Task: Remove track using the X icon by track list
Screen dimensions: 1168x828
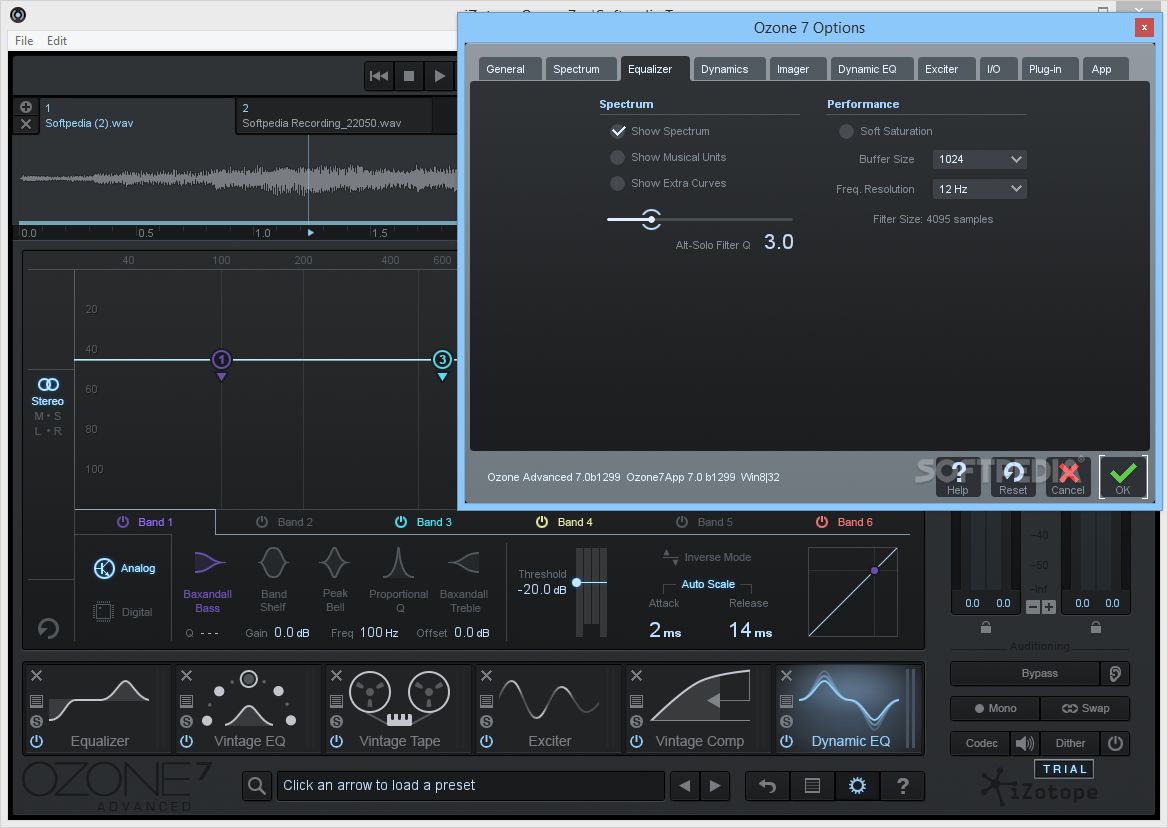Action: [x=25, y=124]
